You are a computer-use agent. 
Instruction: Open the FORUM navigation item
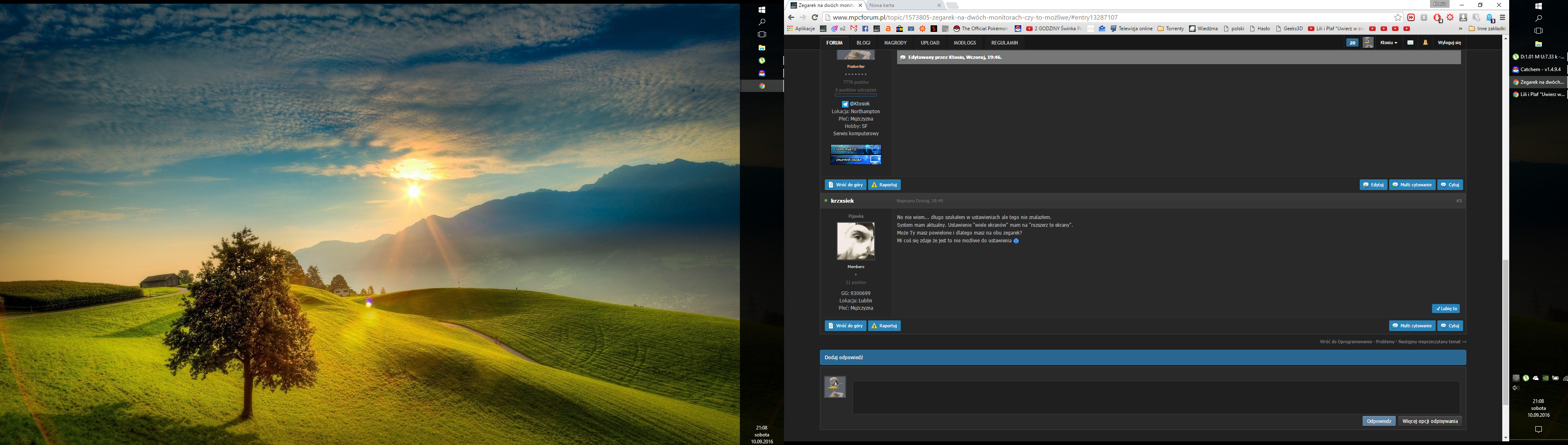835,42
